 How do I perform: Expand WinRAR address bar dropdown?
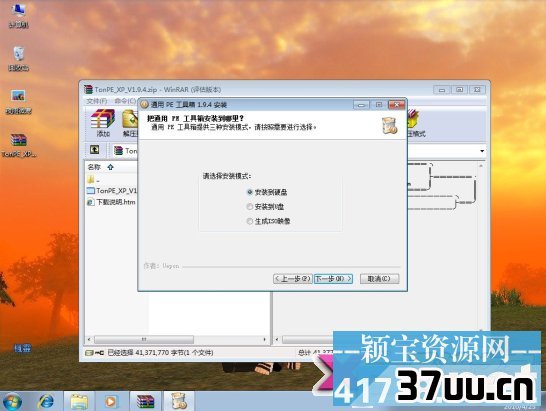pos(482,151)
